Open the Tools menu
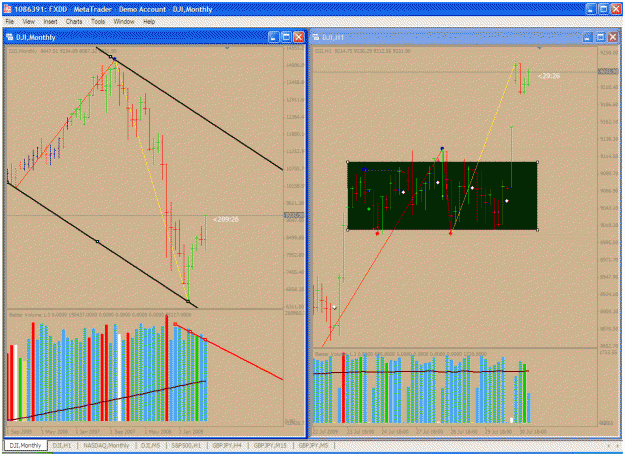Viewport: 625px width, 454px height. click(x=98, y=22)
